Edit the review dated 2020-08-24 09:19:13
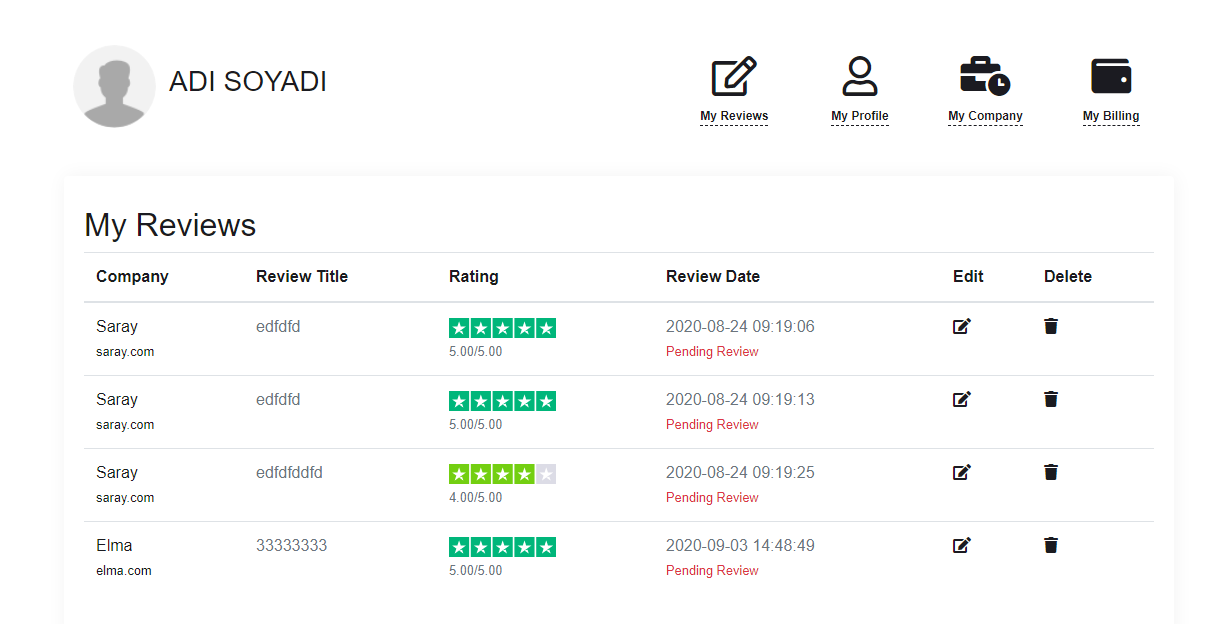 [x=962, y=399]
